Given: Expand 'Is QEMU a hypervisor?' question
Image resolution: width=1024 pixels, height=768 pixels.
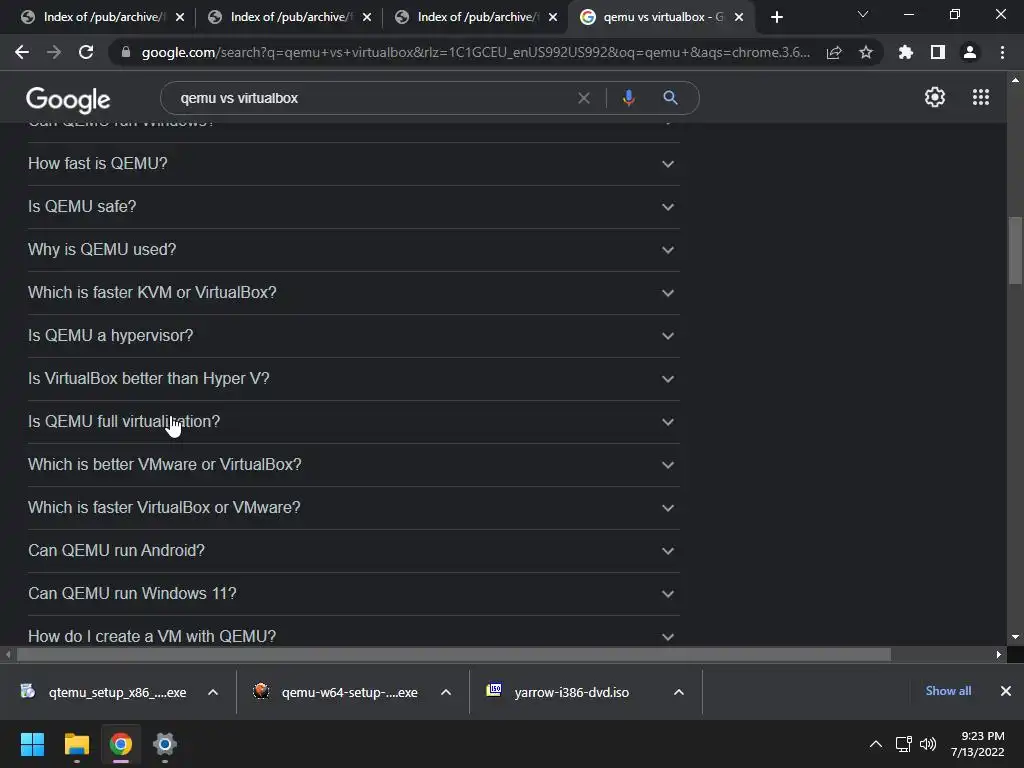Looking at the screenshot, I should (x=353, y=336).
